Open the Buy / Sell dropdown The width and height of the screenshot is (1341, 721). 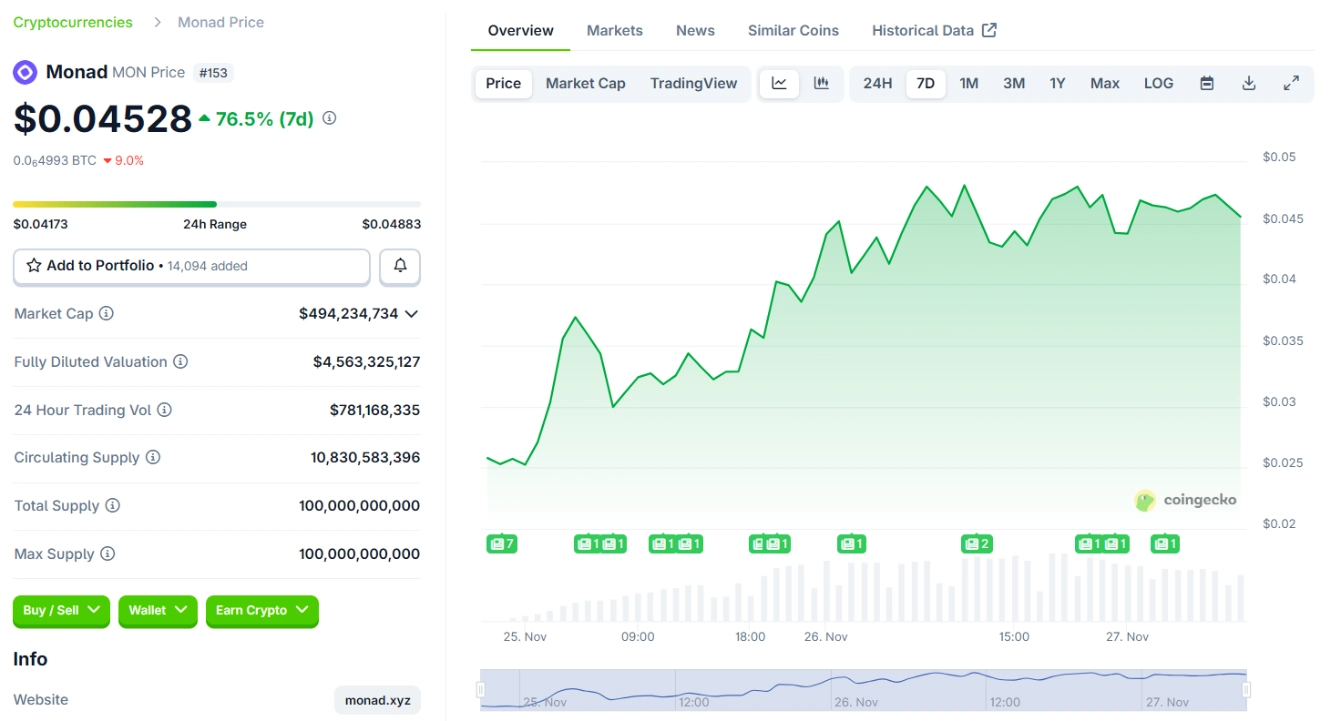click(x=61, y=610)
